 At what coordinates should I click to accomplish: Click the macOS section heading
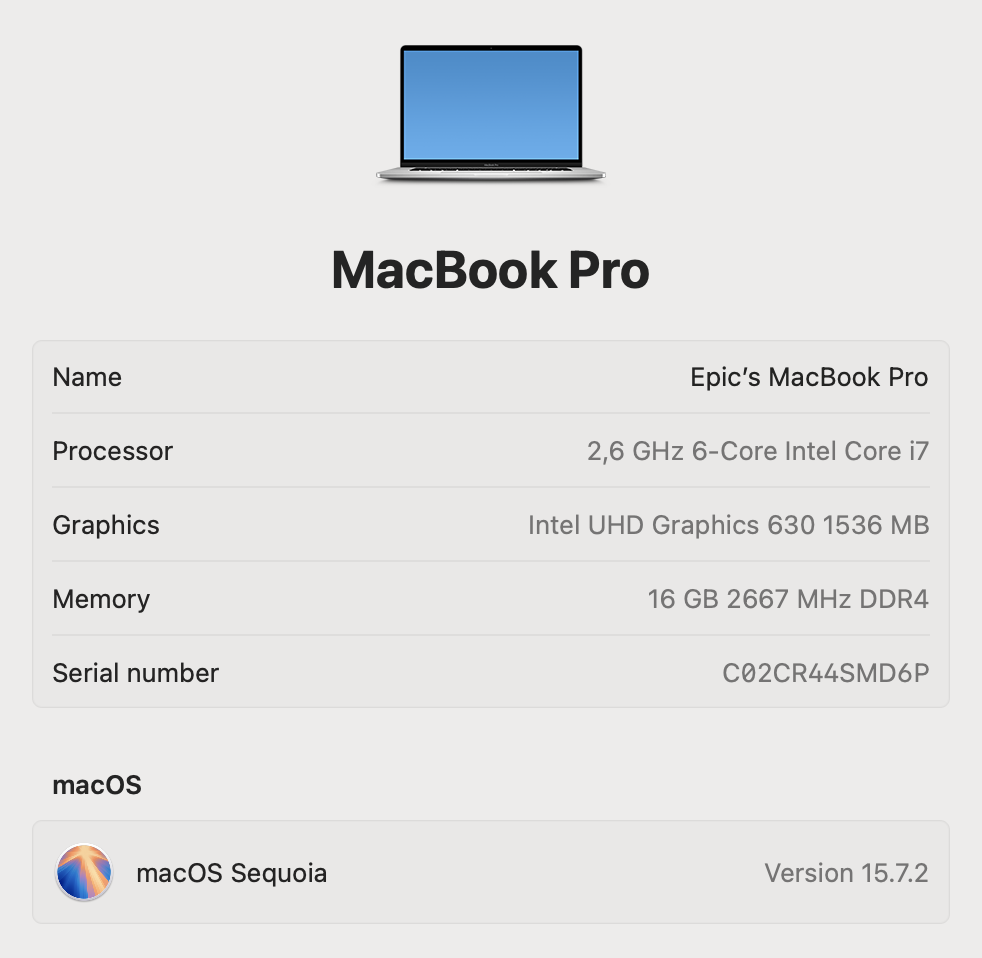tap(97, 785)
